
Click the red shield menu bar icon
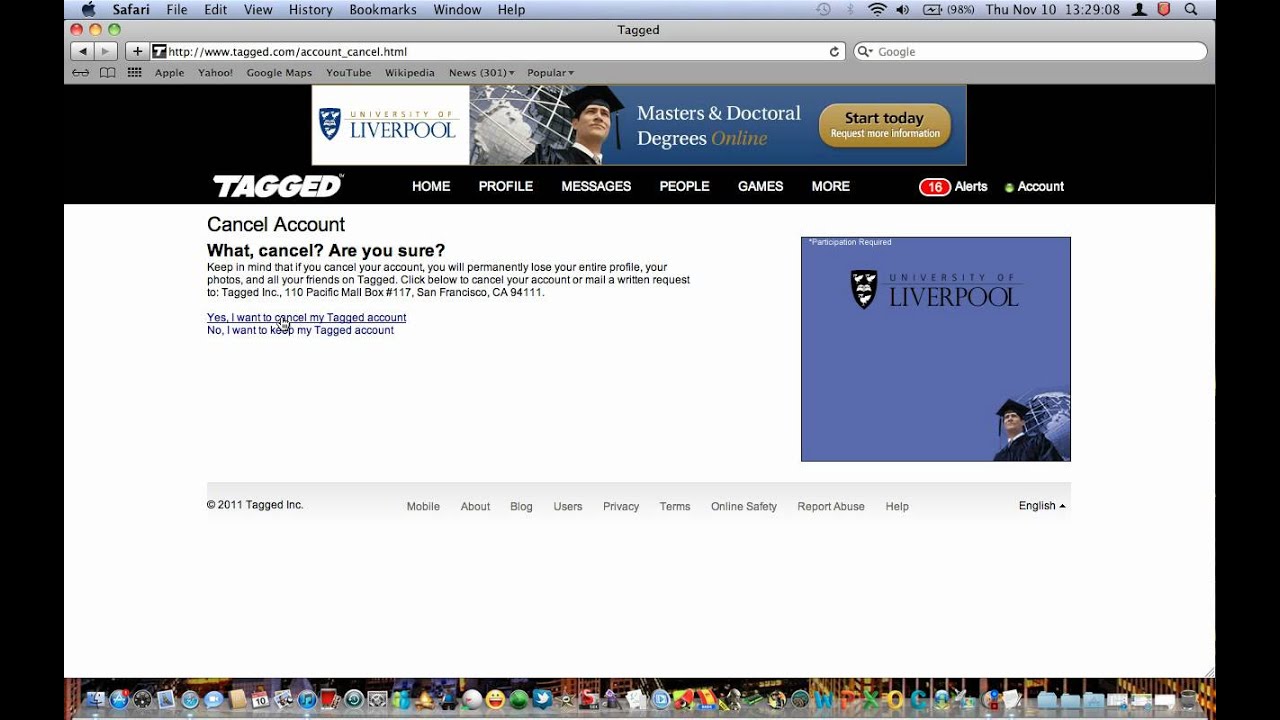pyautogui.click(x=1164, y=9)
